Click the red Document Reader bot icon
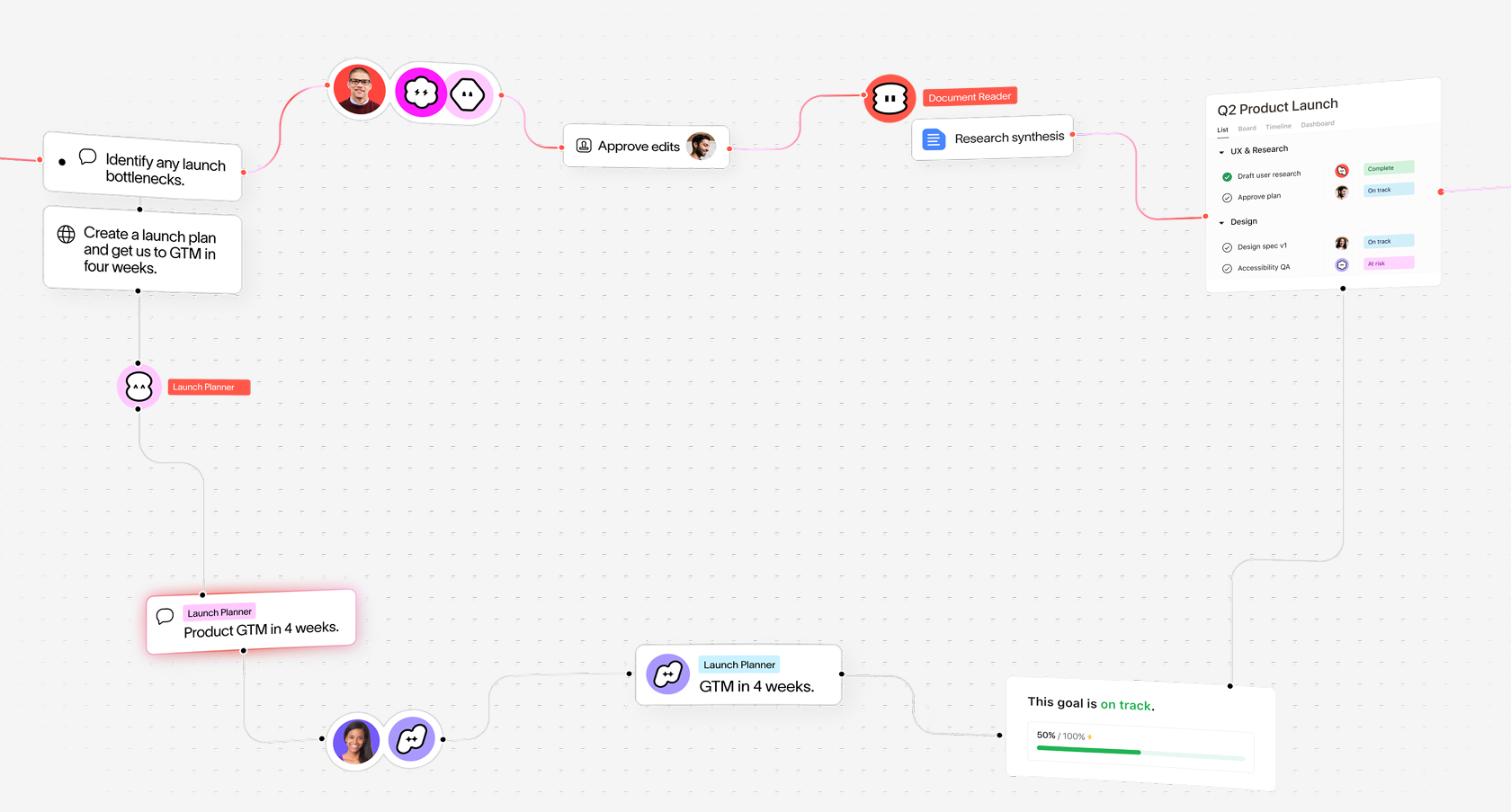The height and width of the screenshot is (812, 1511). pos(890,98)
